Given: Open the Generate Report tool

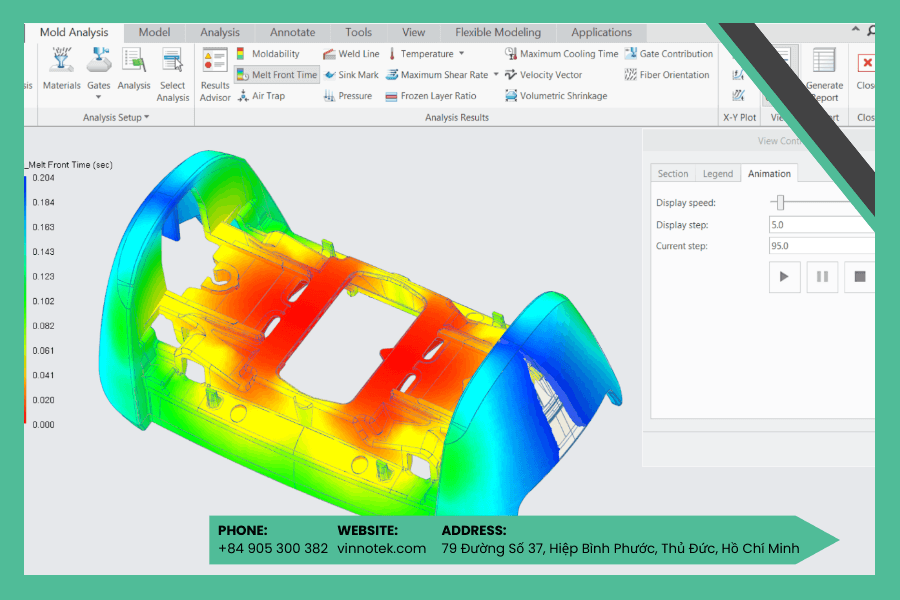Looking at the screenshot, I should pos(825,75).
